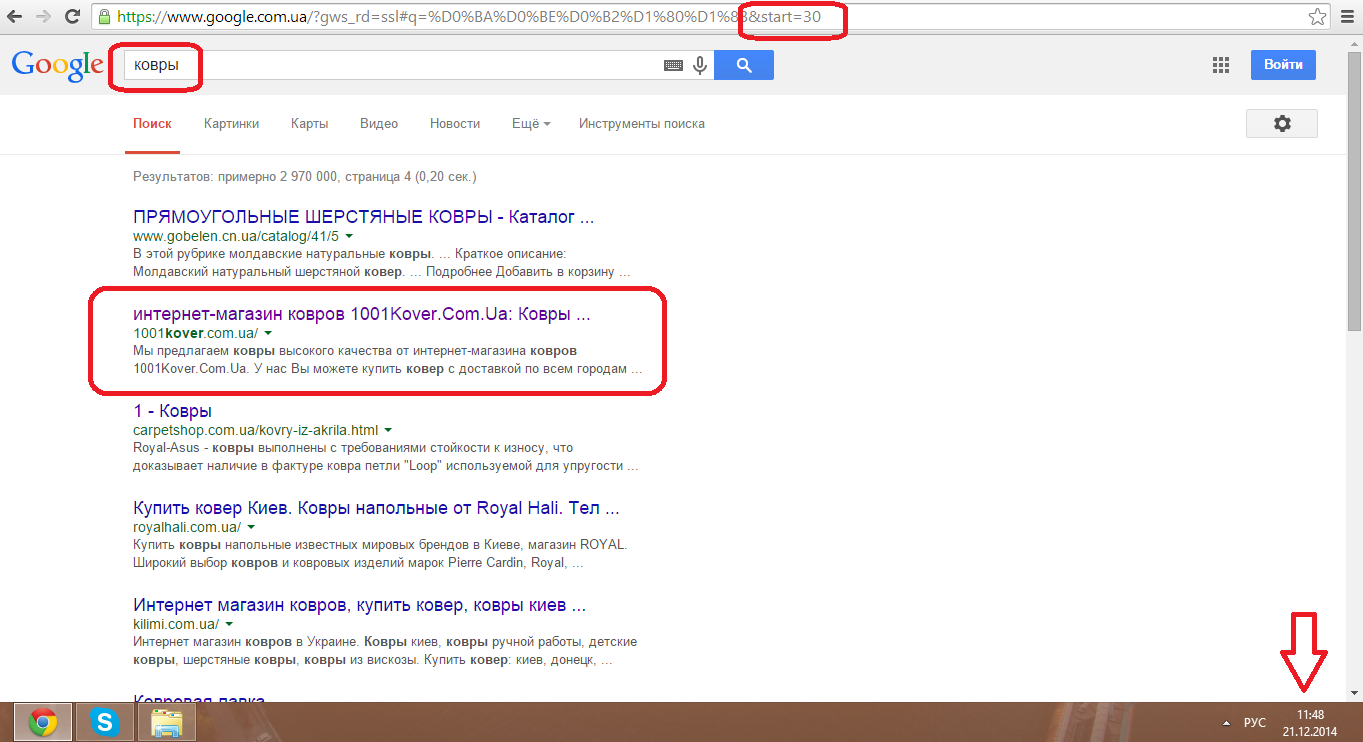Expand the Ещё dropdown menu
The image size is (1363, 742).
531,124
